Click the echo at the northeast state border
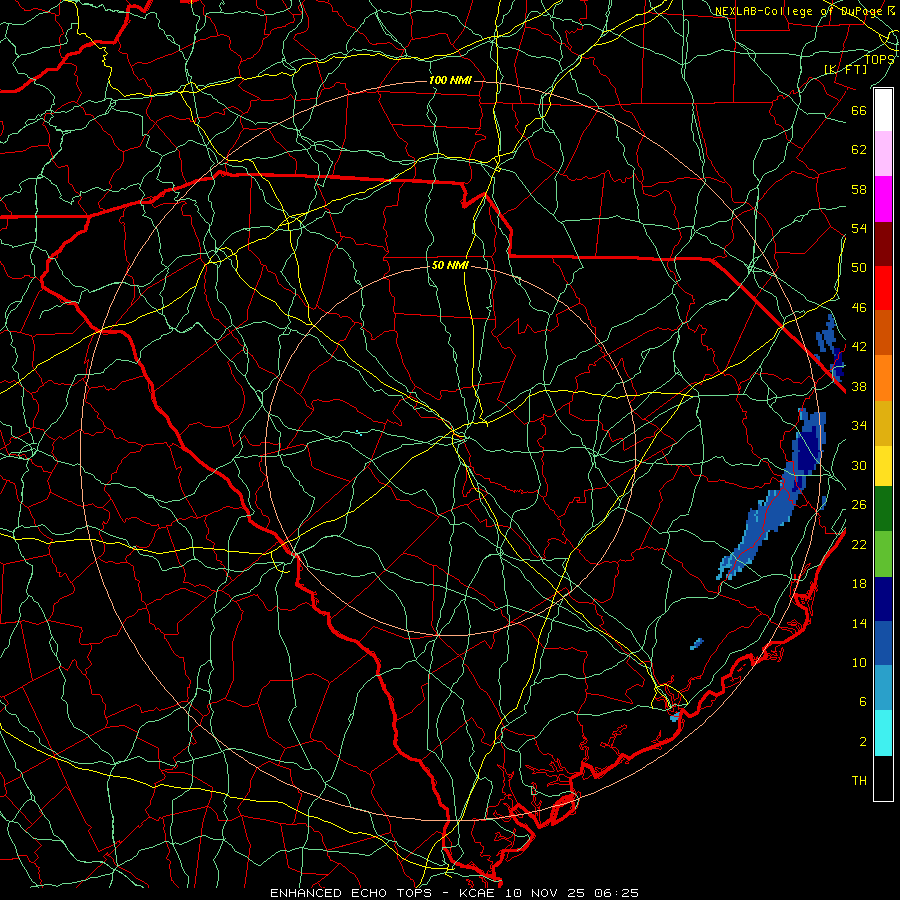This screenshot has width=900, height=900. (x=831, y=348)
